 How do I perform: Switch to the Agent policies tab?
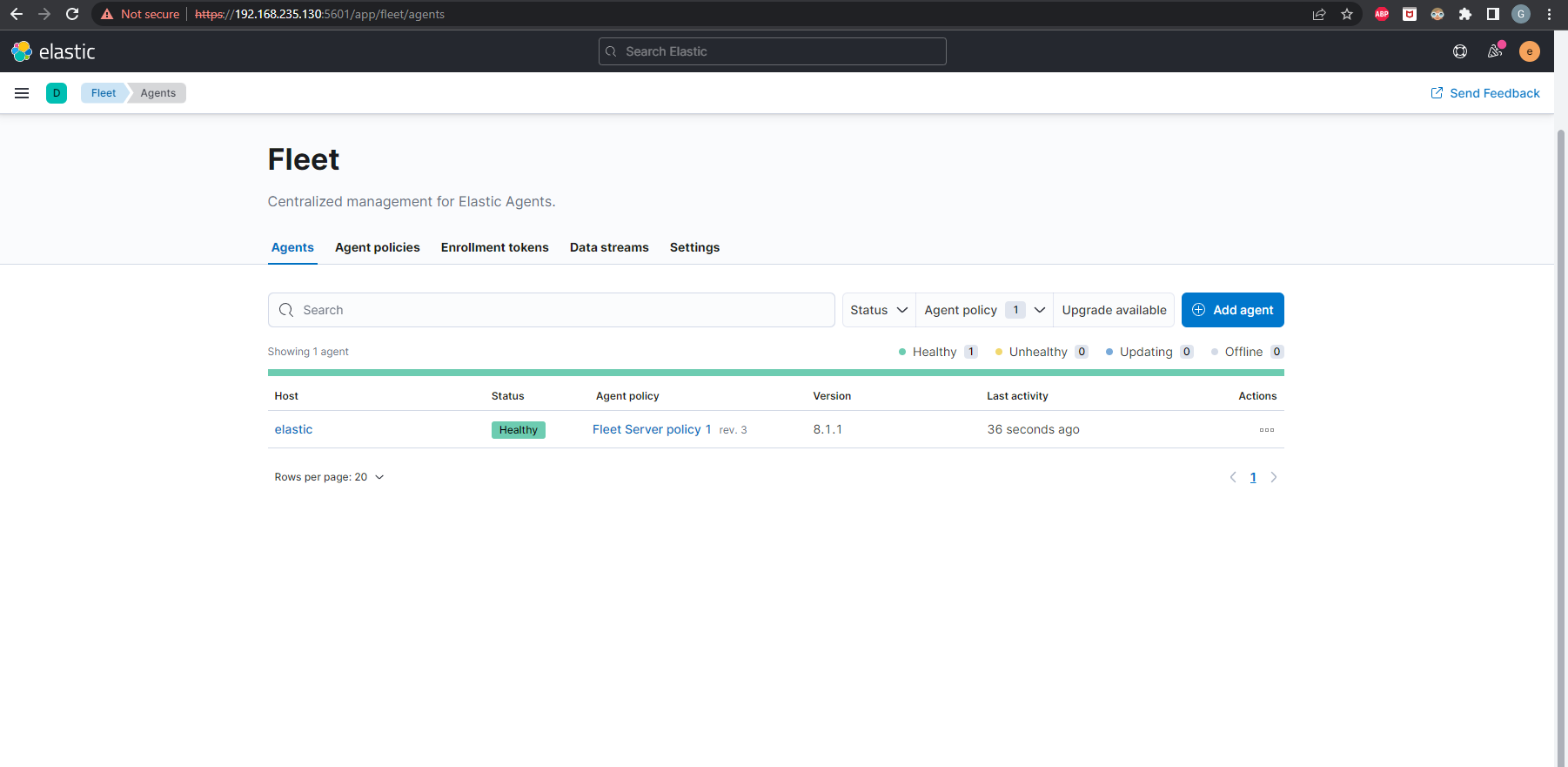[x=377, y=247]
